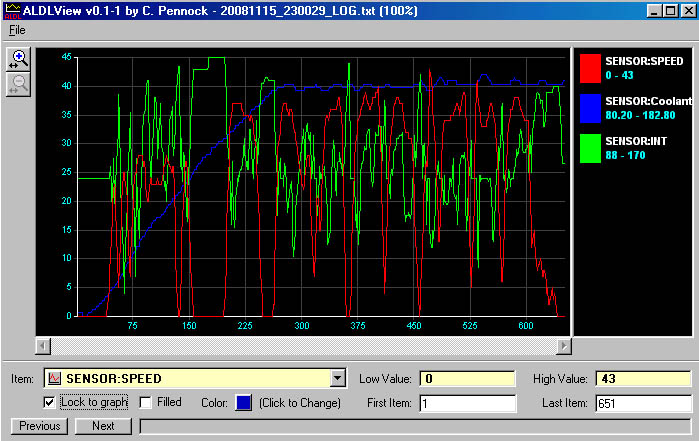The image size is (699, 441).
Task: Click the Last Item input field
Action: (643, 404)
